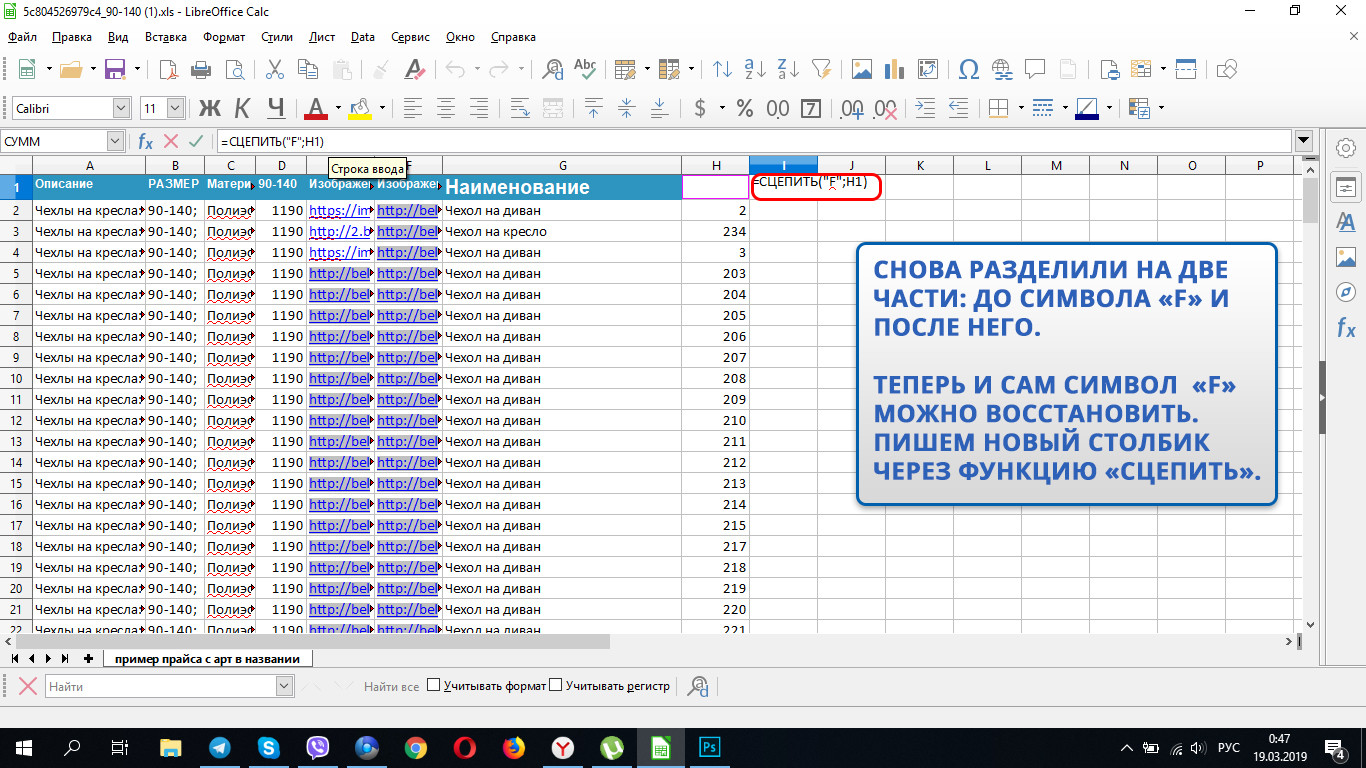1366x768 pixels.
Task: Open Function Wizard fx icon
Action: 146,142
